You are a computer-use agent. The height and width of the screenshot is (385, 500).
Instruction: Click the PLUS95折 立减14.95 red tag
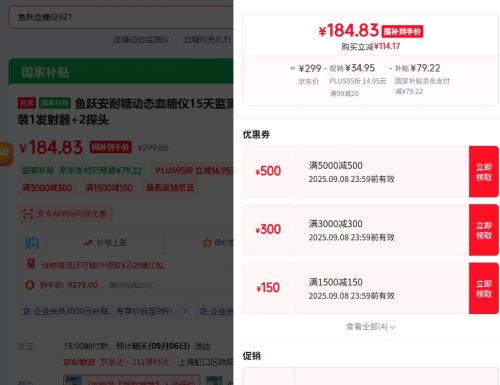pos(193,171)
